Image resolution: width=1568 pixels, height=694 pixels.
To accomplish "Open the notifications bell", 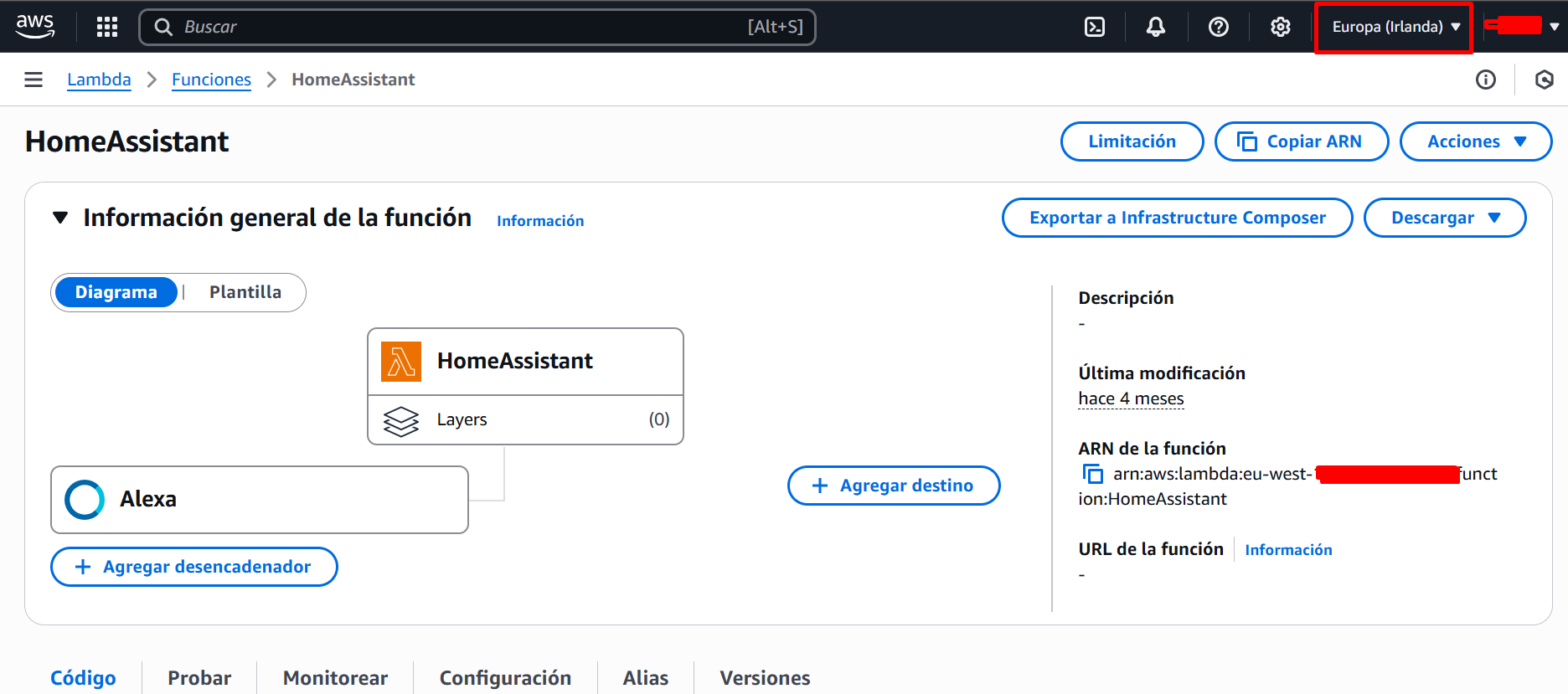I will click(x=1156, y=27).
